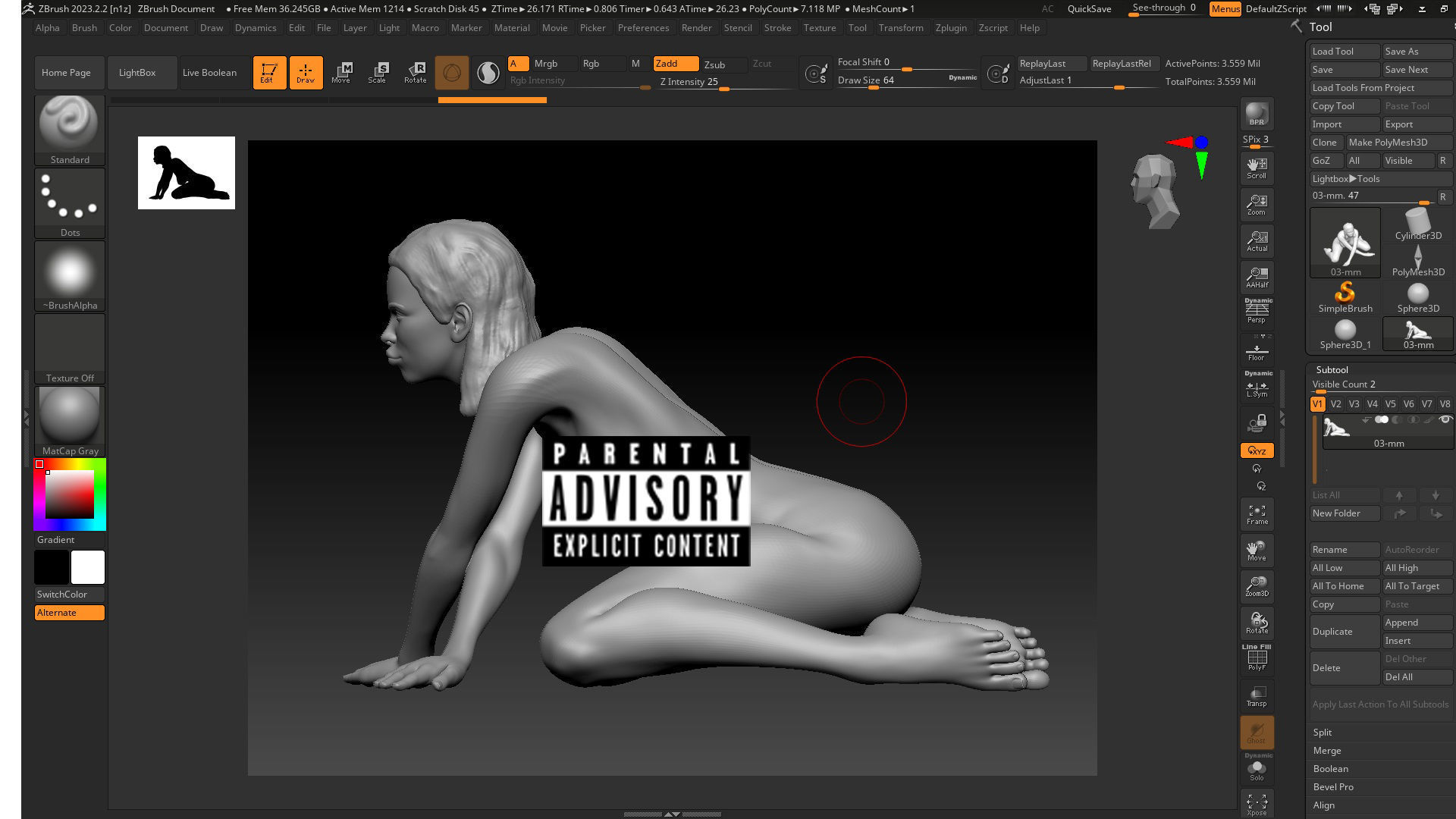Toggle Solo mode
Viewport: 1456px width, 819px height.
point(1257,769)
